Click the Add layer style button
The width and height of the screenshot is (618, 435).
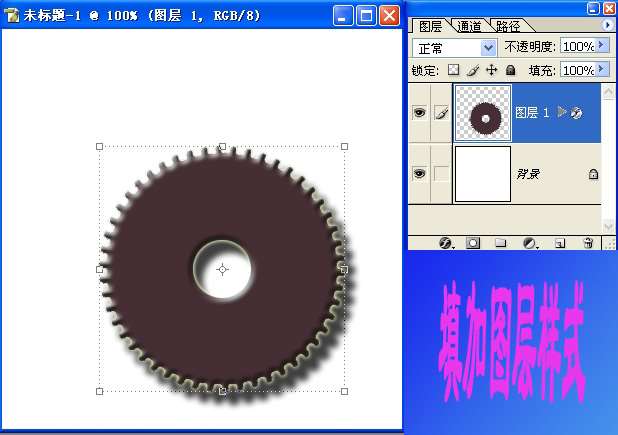(x=446, y=243)
